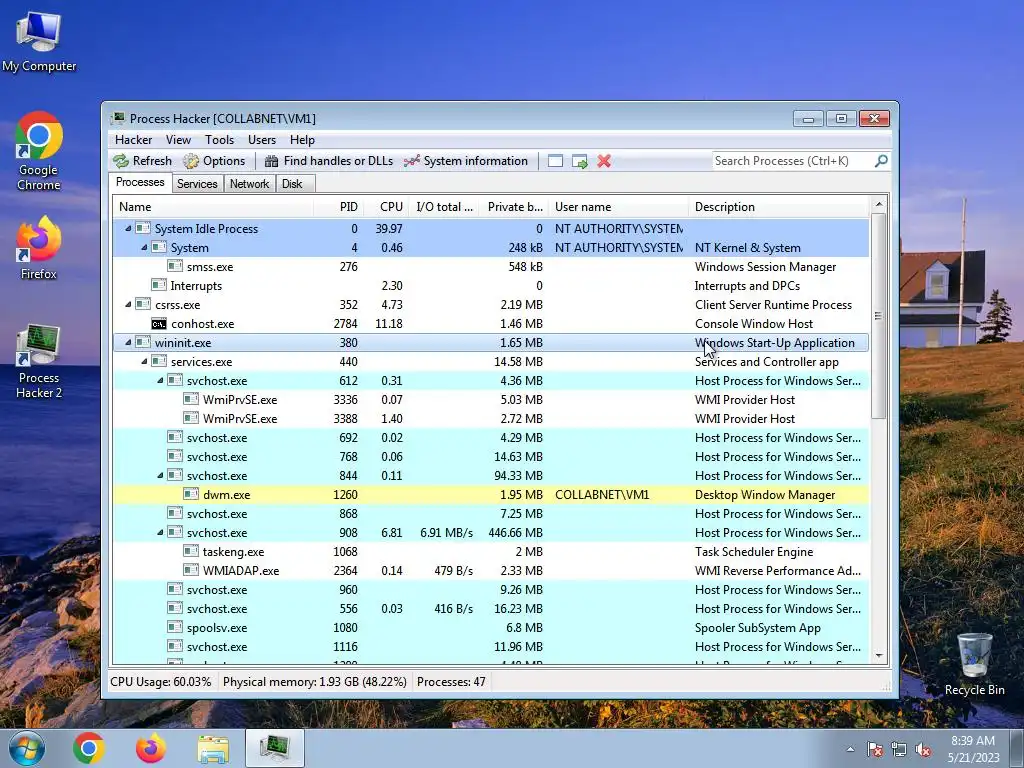This screenshot has width=1024, height=768.
Task: Click the process list scroll down arrow
Action: coord(879,656)
